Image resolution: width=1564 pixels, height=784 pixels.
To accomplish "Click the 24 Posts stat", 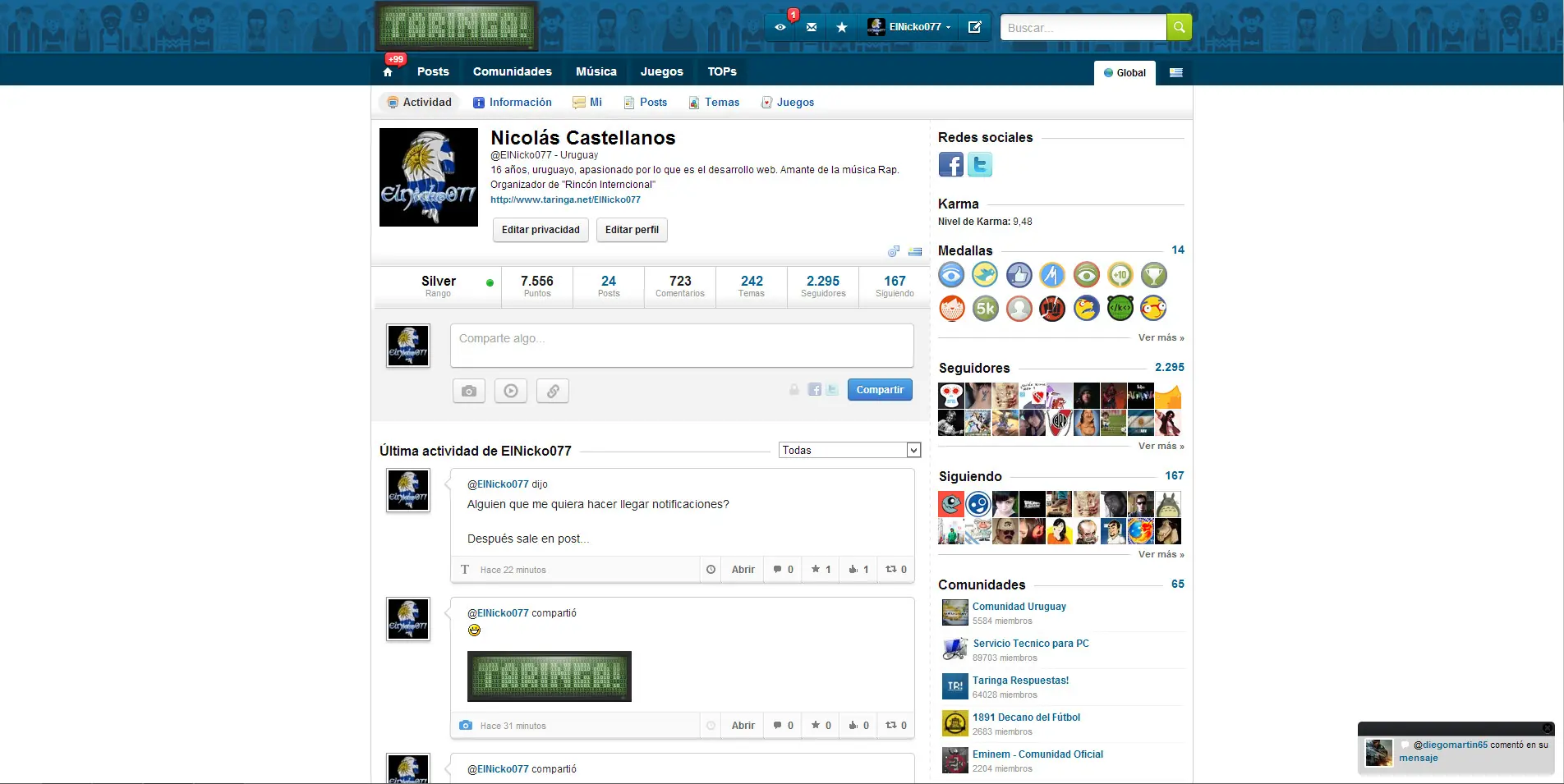I will [609, 287].
